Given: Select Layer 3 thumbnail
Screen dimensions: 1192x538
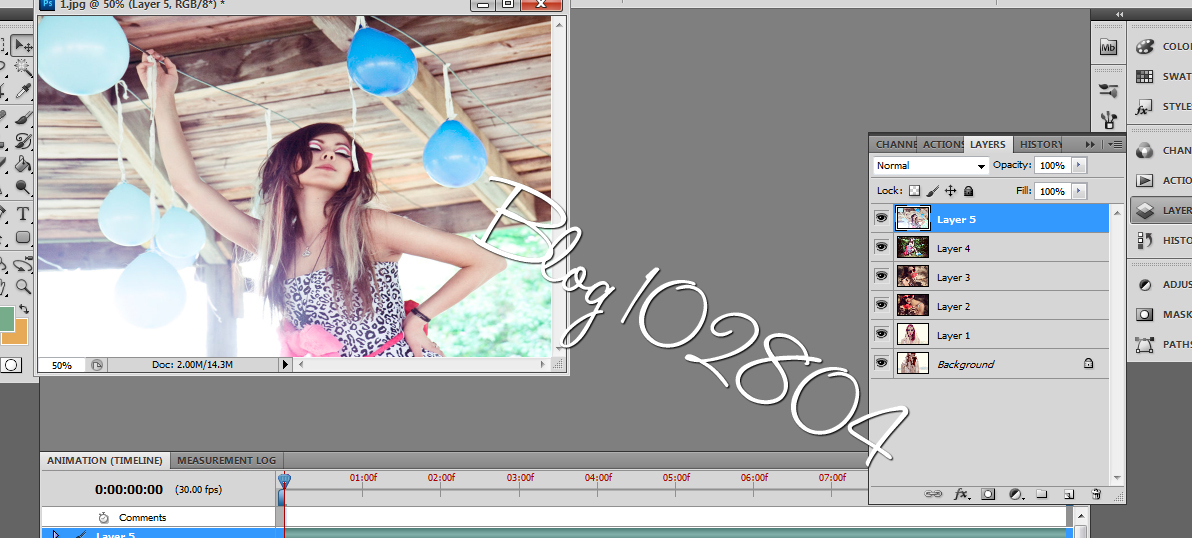Looking at the screenshot, I should [913, 277].
